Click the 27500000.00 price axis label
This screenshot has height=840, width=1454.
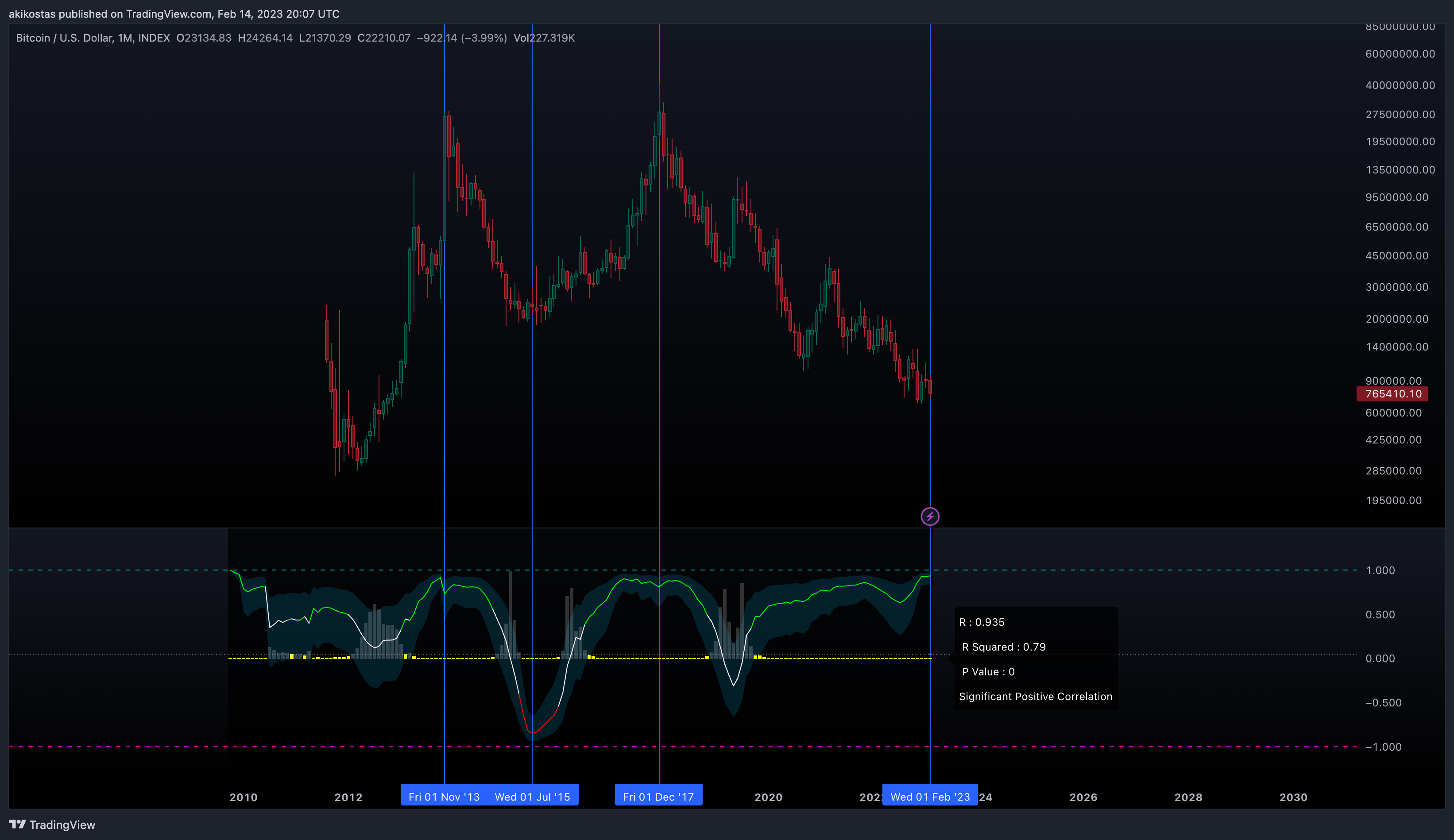pos(1400,114)
